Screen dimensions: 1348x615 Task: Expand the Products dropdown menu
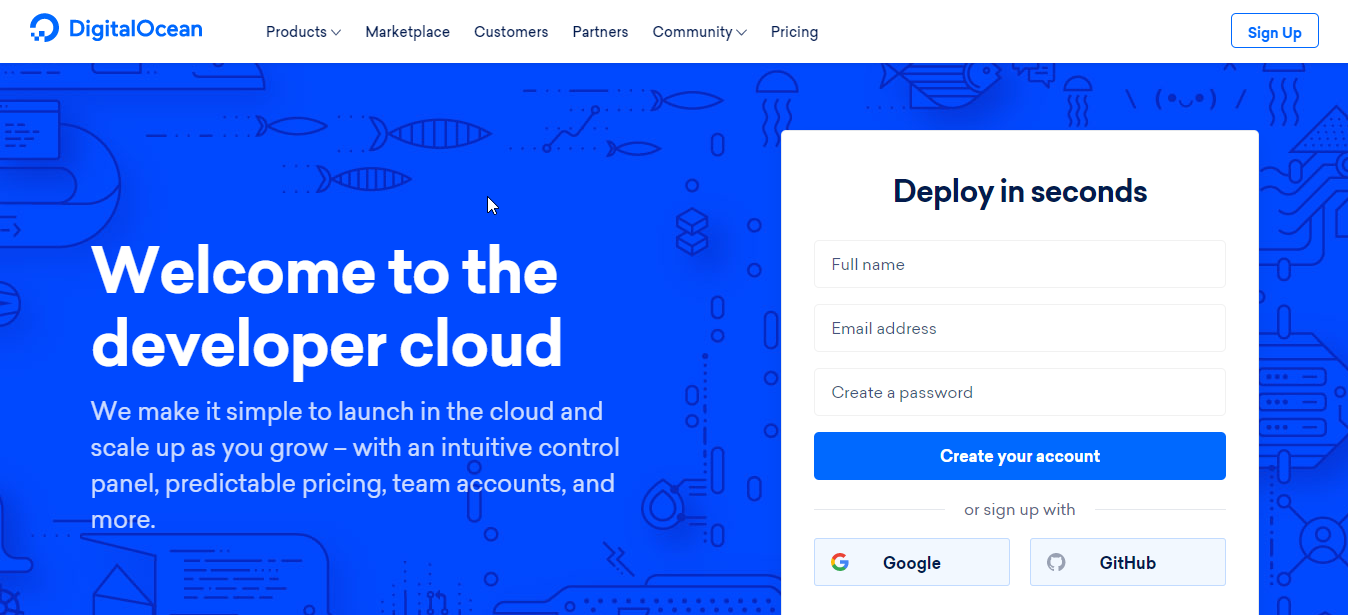pyautogui.click(x=303, y=32)
